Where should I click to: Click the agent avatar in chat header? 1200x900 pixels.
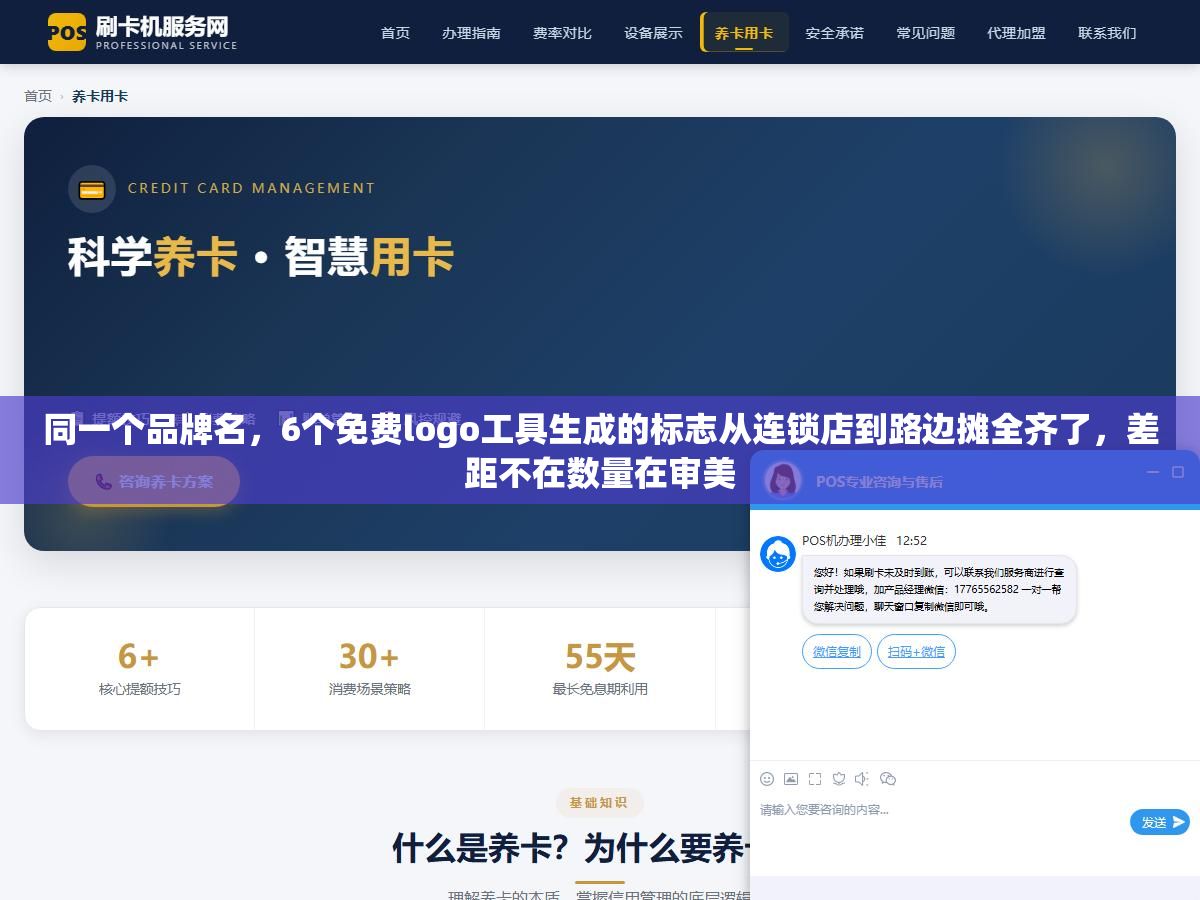(x=783, y=480)
